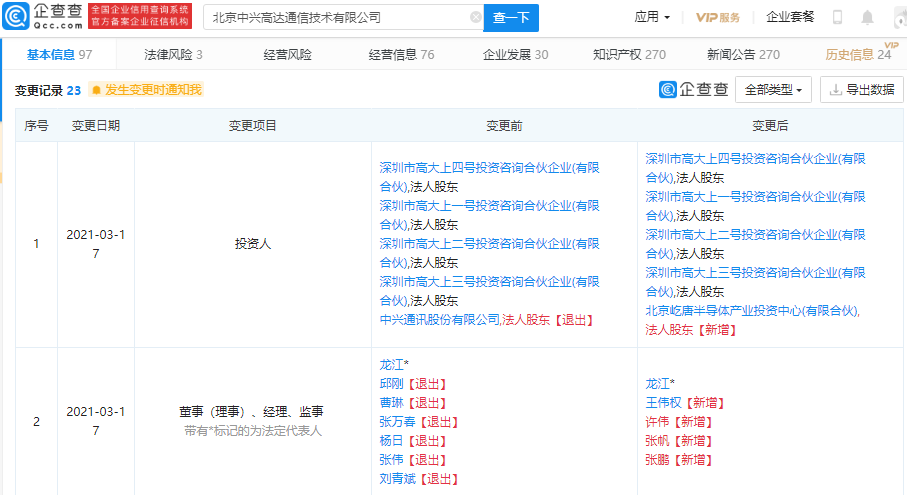Open 深圳市高大上二号 link in 变更后 column
The image size is (907, 495).
pos(755,243)
